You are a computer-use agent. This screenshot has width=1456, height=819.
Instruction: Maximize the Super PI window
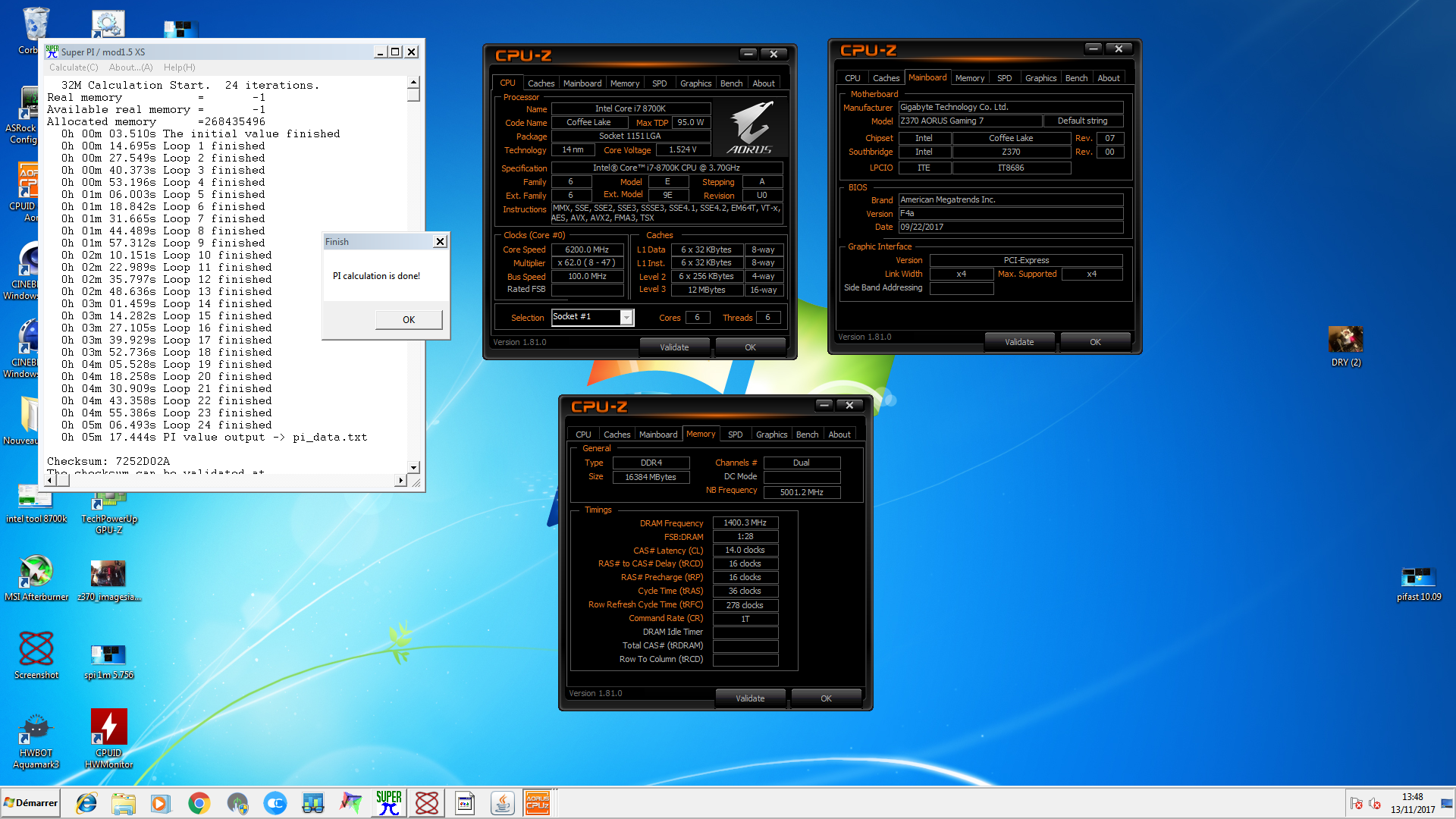pyautogui.click(x=394, y=52)
